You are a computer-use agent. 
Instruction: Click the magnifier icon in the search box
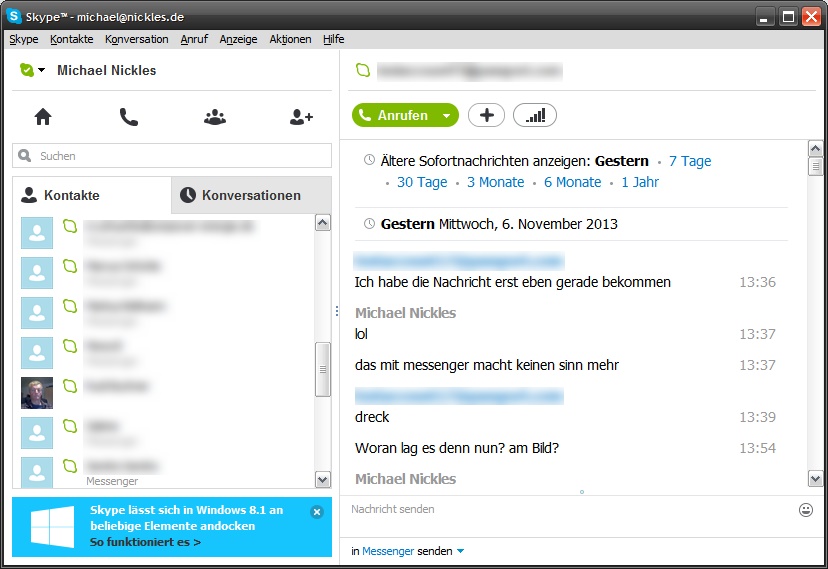coord(24,156)
